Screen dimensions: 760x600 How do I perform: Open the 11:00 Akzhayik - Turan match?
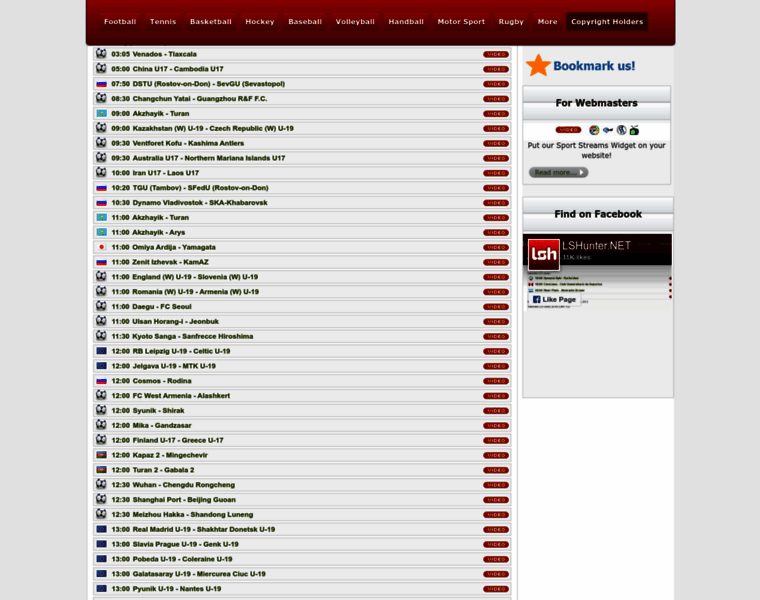coord(160,218)
